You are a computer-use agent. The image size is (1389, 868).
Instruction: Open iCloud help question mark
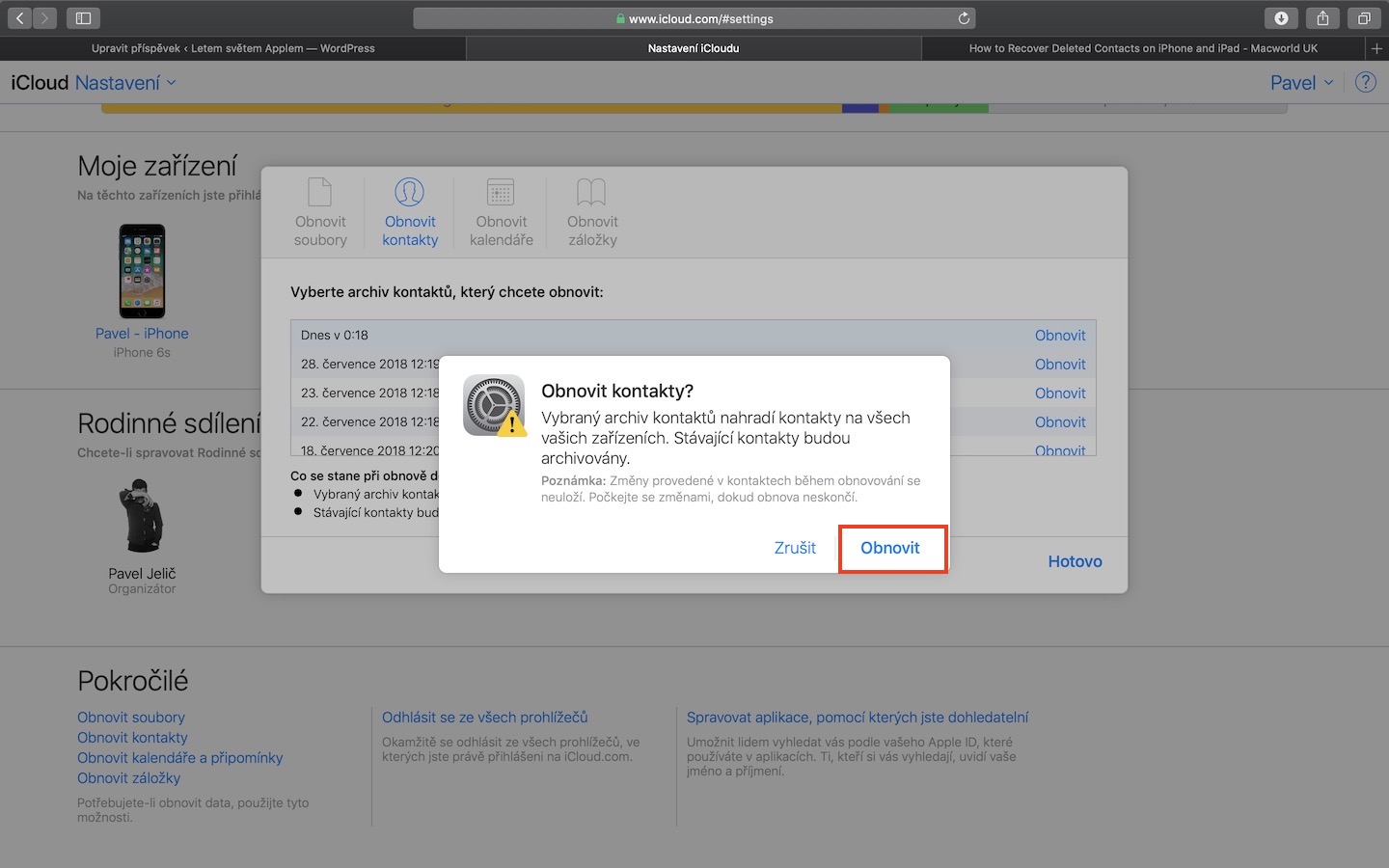point(1366,83)
